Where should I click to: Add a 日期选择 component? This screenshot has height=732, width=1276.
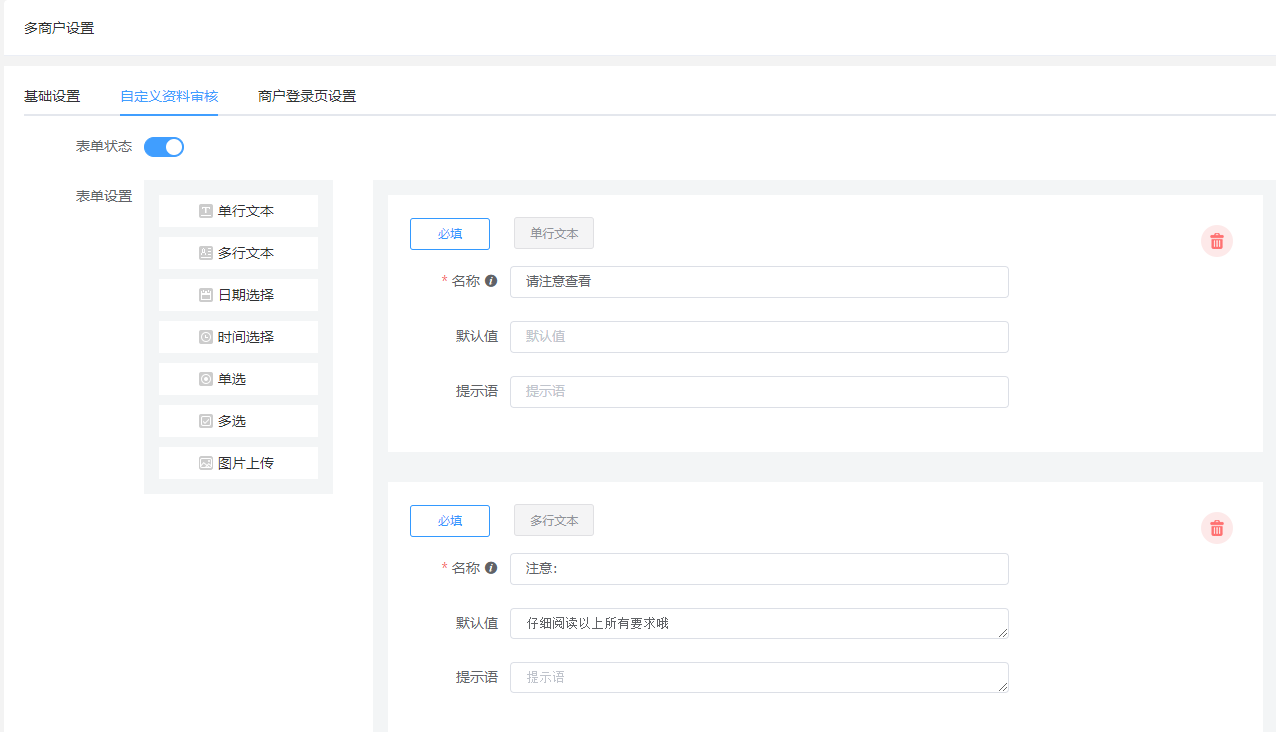tap(238, 295)
